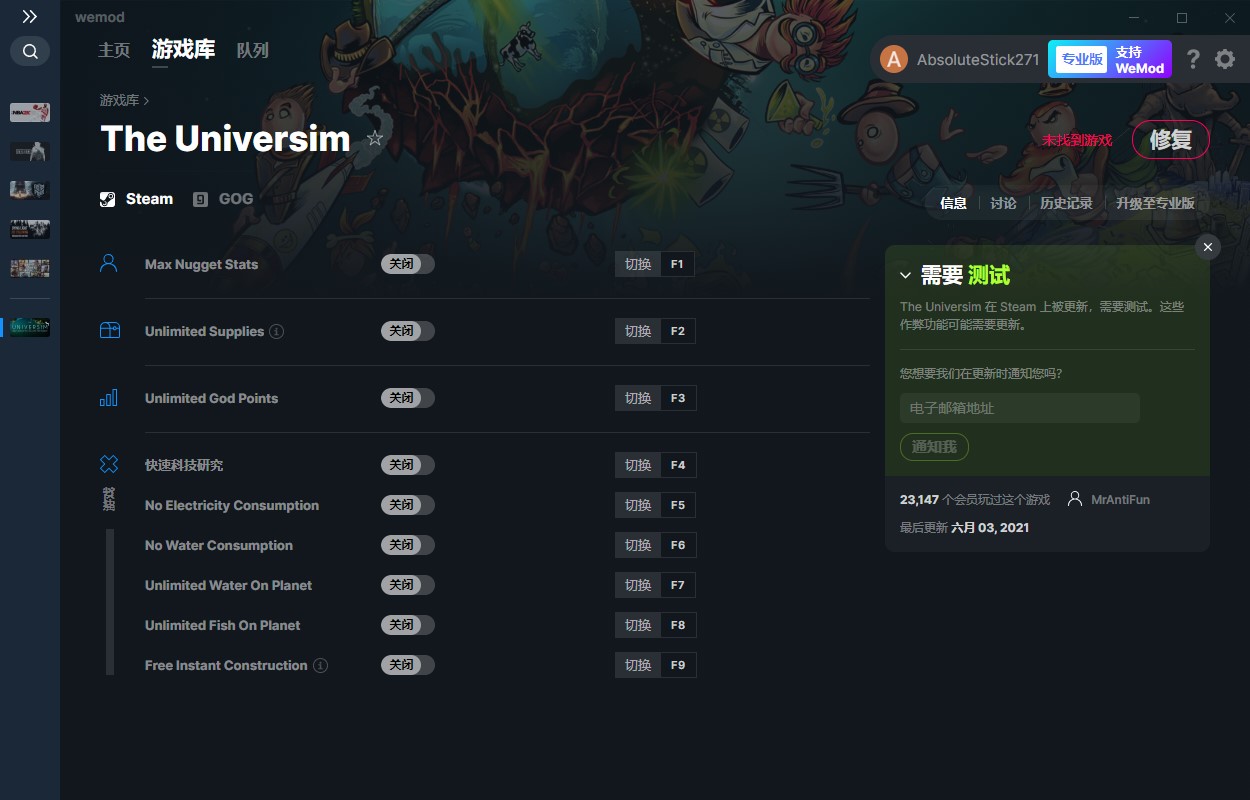Click 切换 for Max Nugget Stats
Viewport: 1250px width, 800px height.
click(x=638, y=264)
